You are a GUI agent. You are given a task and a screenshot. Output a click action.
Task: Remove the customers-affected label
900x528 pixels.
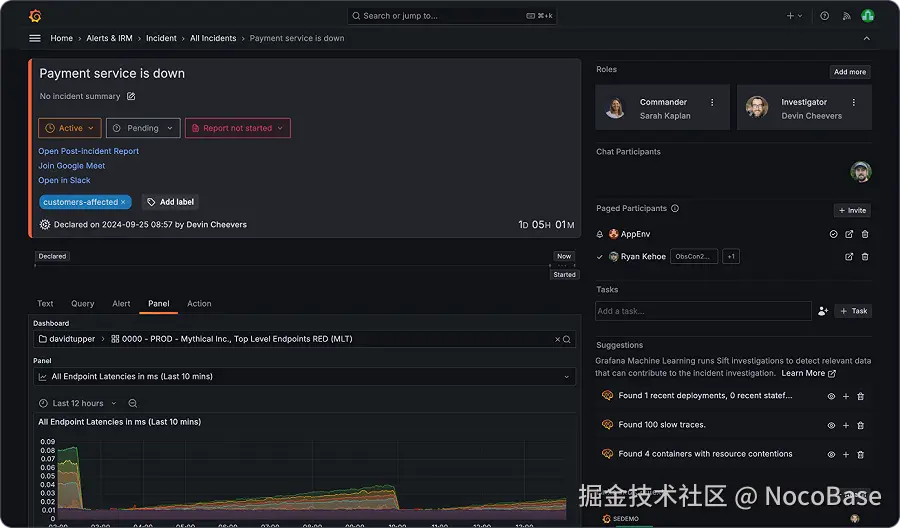[x=123, y=202]
